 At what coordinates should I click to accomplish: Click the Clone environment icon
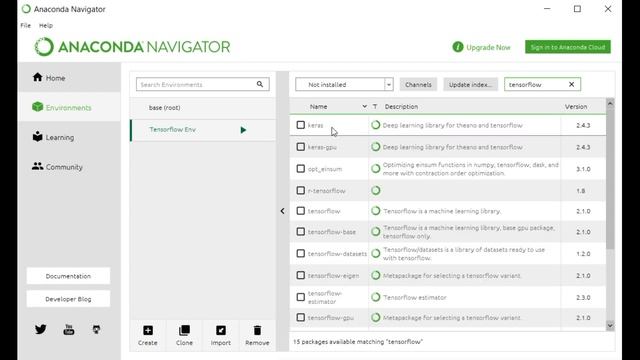pyautogui.click(x=184, y=330)
